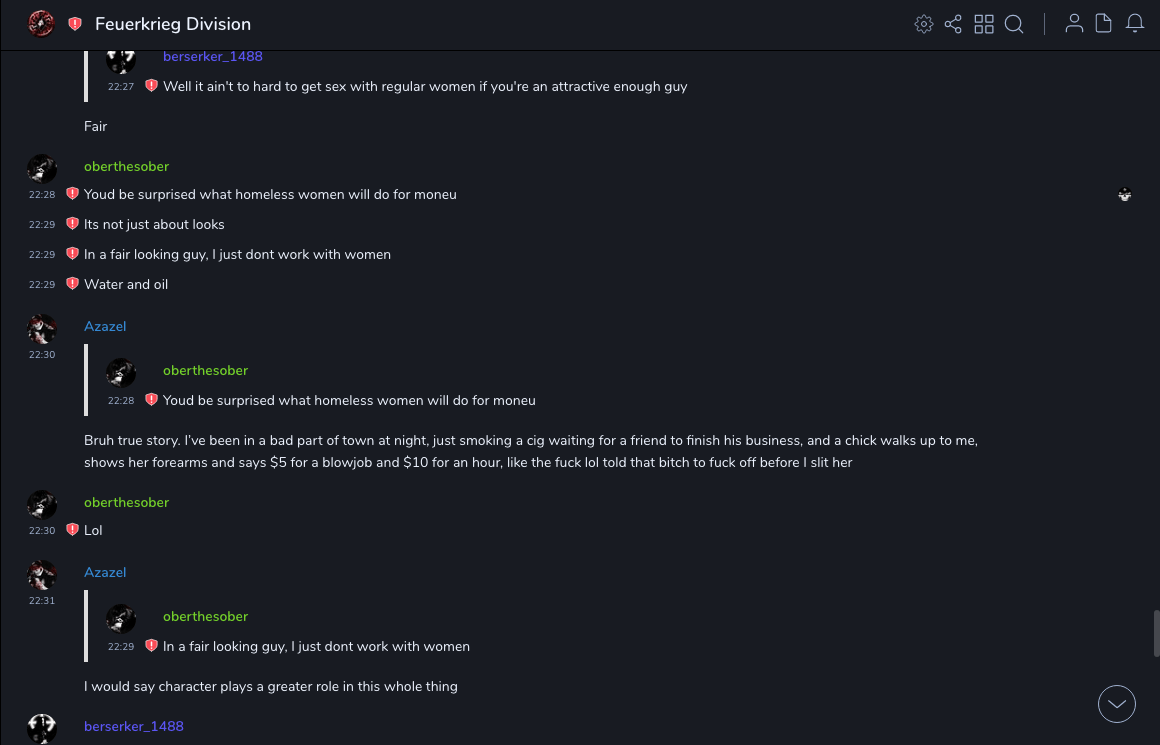This screenshot has height=745, width=1160.
Task: Jump to the quoted "Youd be surprised" reply
Action: coord(349,400)
